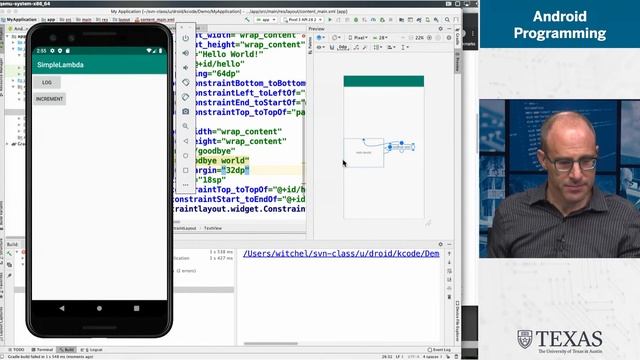Tap the phone's home navigation circle
This screenshot has width=640, height=360.
(99, 308)
